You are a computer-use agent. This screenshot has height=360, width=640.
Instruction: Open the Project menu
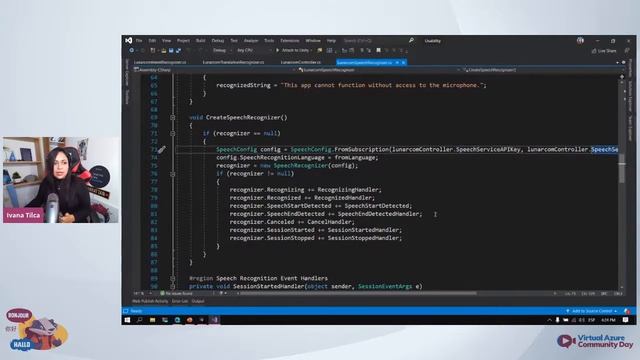point(183,41)
